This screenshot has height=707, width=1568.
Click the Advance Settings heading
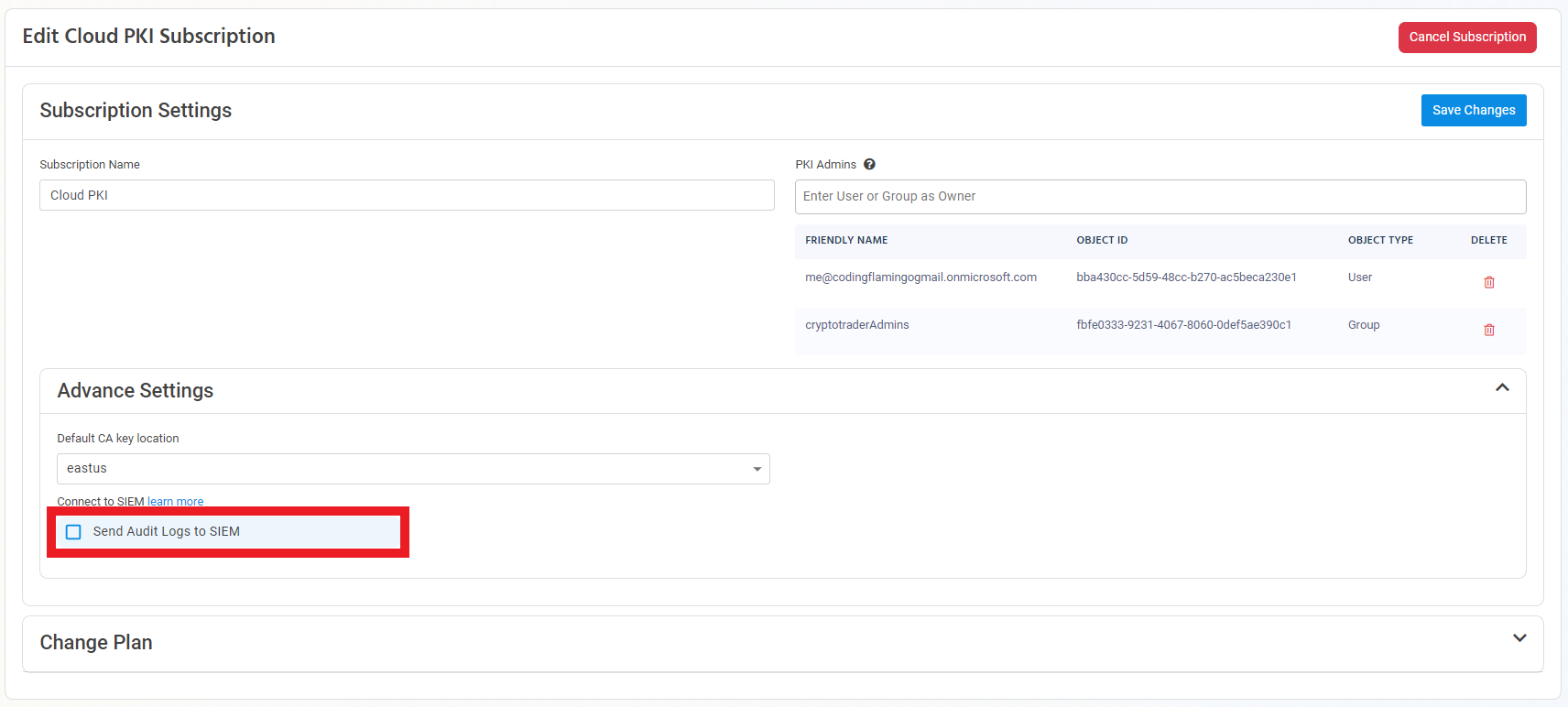[136, 391]
